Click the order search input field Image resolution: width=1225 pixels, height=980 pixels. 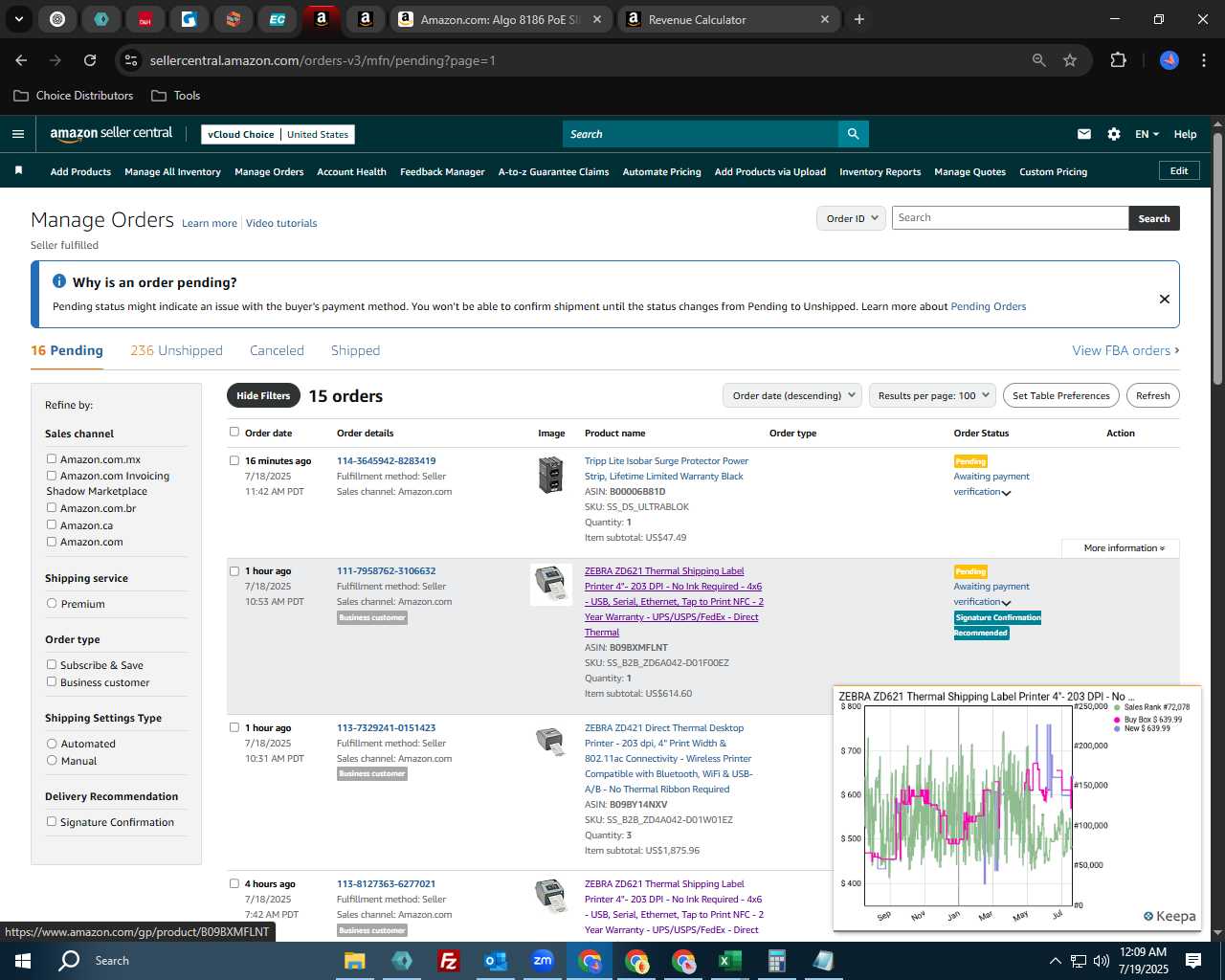point(1010,218)
